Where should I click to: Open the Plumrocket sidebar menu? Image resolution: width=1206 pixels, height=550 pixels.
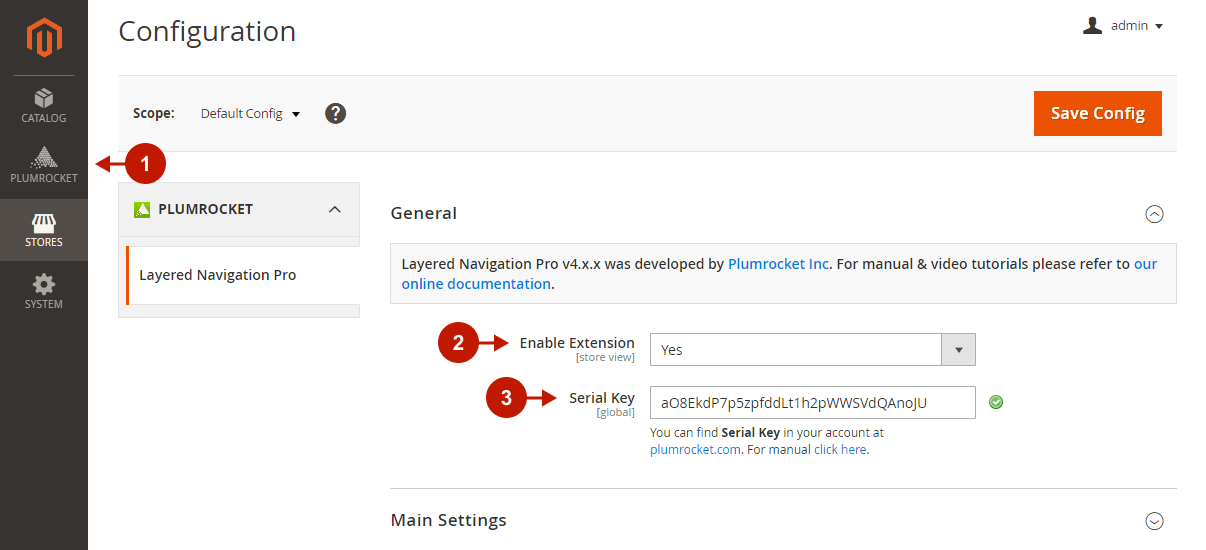pos(44,167)
